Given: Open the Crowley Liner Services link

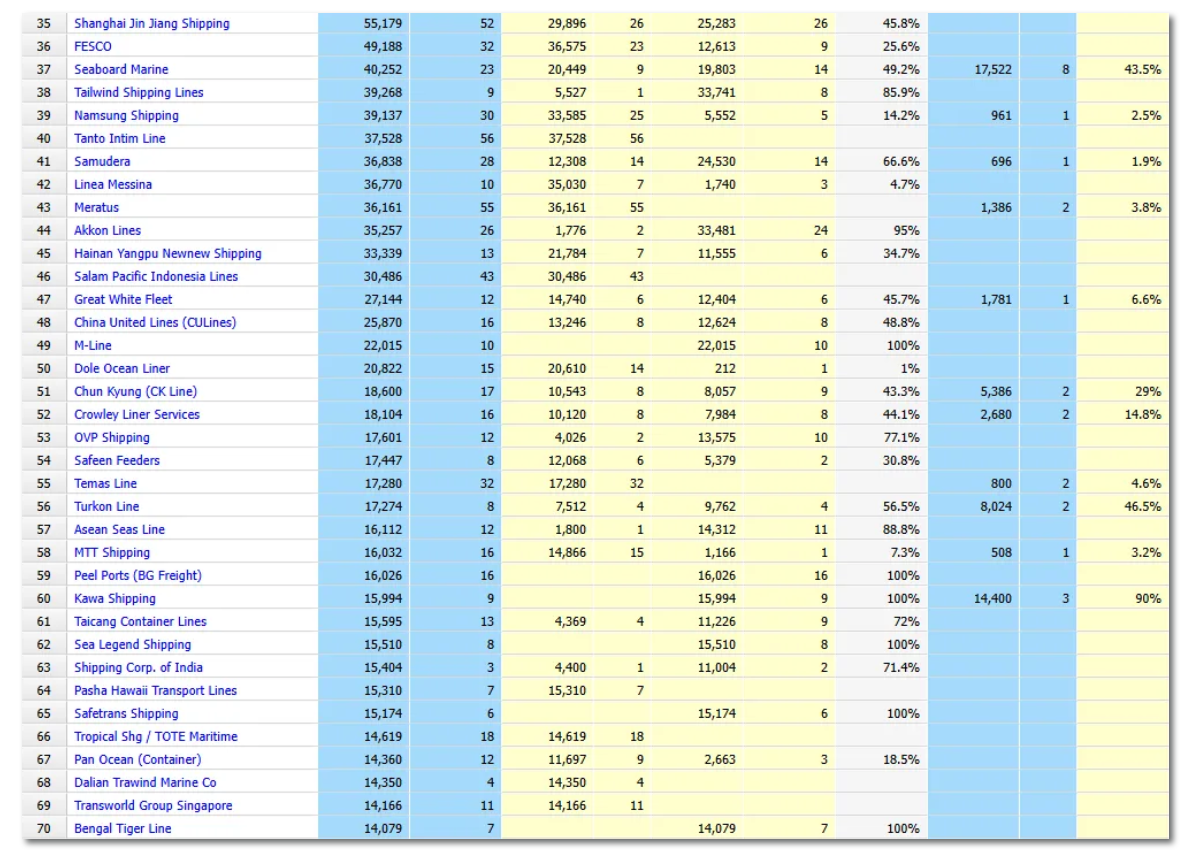Looking at the screenshot, I should pyautogui.click(x=136, y=414).
